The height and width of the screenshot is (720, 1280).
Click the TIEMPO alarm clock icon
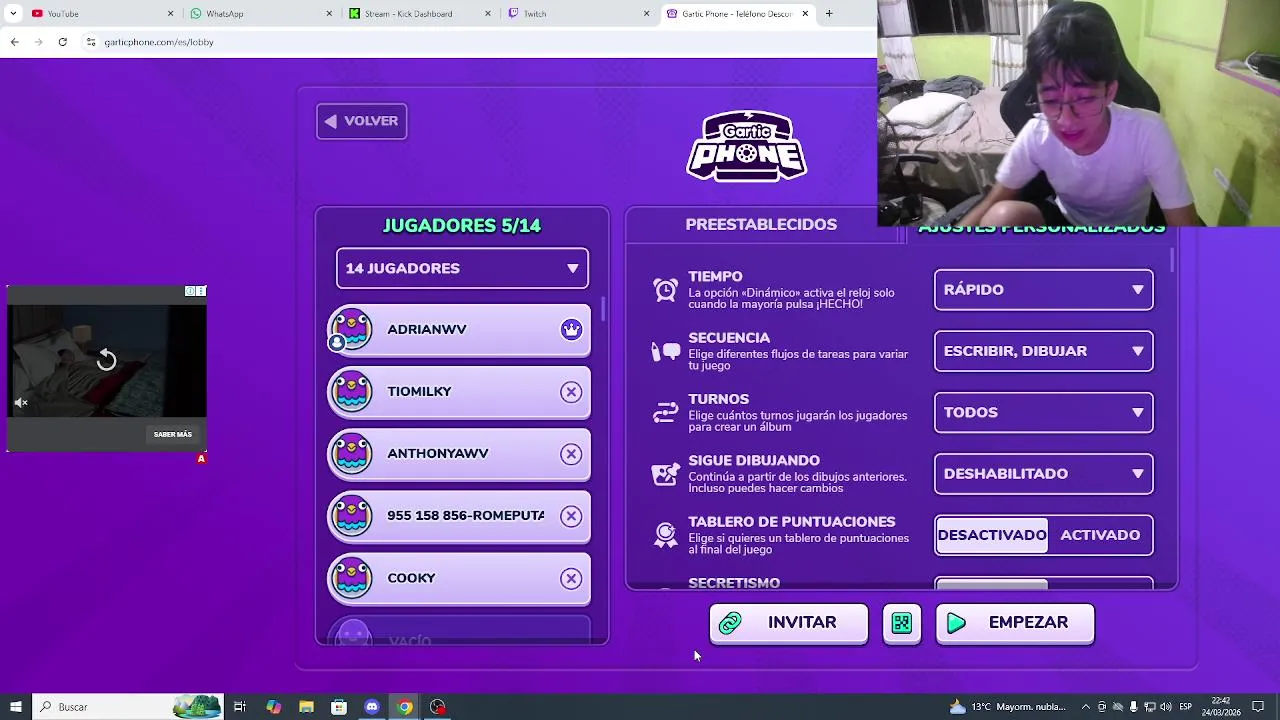[665, 290]
